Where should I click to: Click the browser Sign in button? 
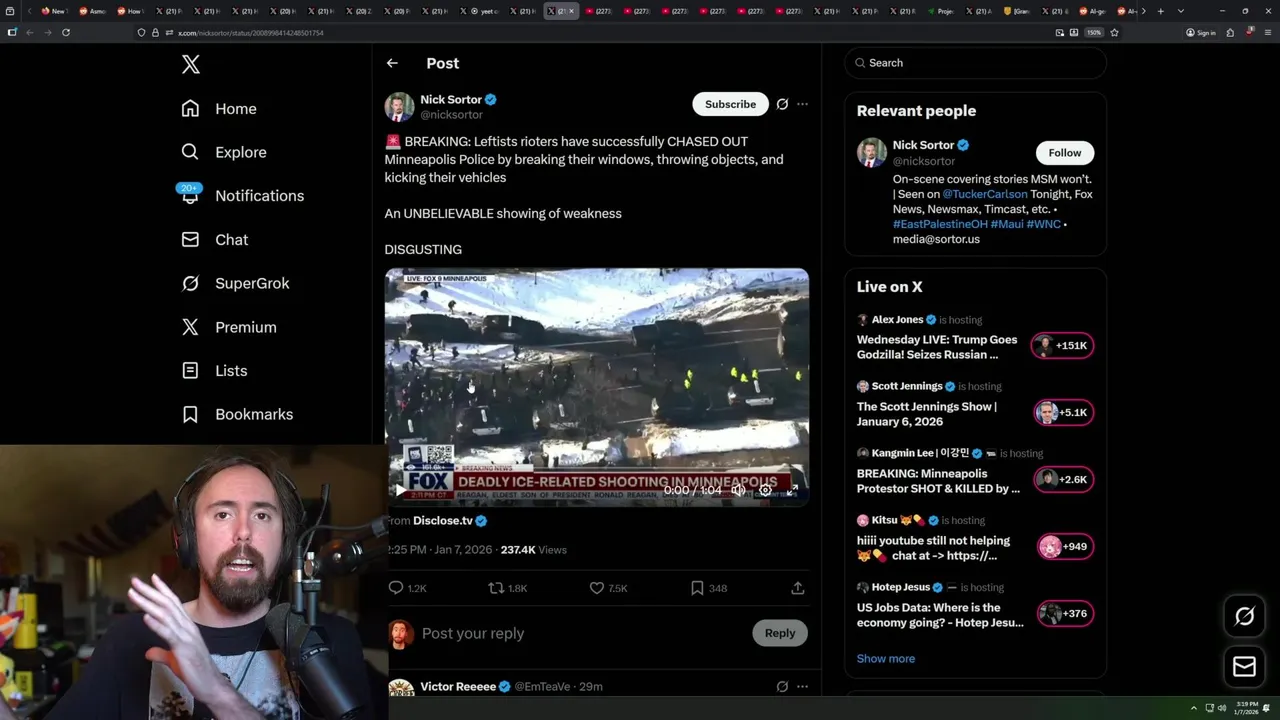pyautogui.click(x=1200, y=33)
